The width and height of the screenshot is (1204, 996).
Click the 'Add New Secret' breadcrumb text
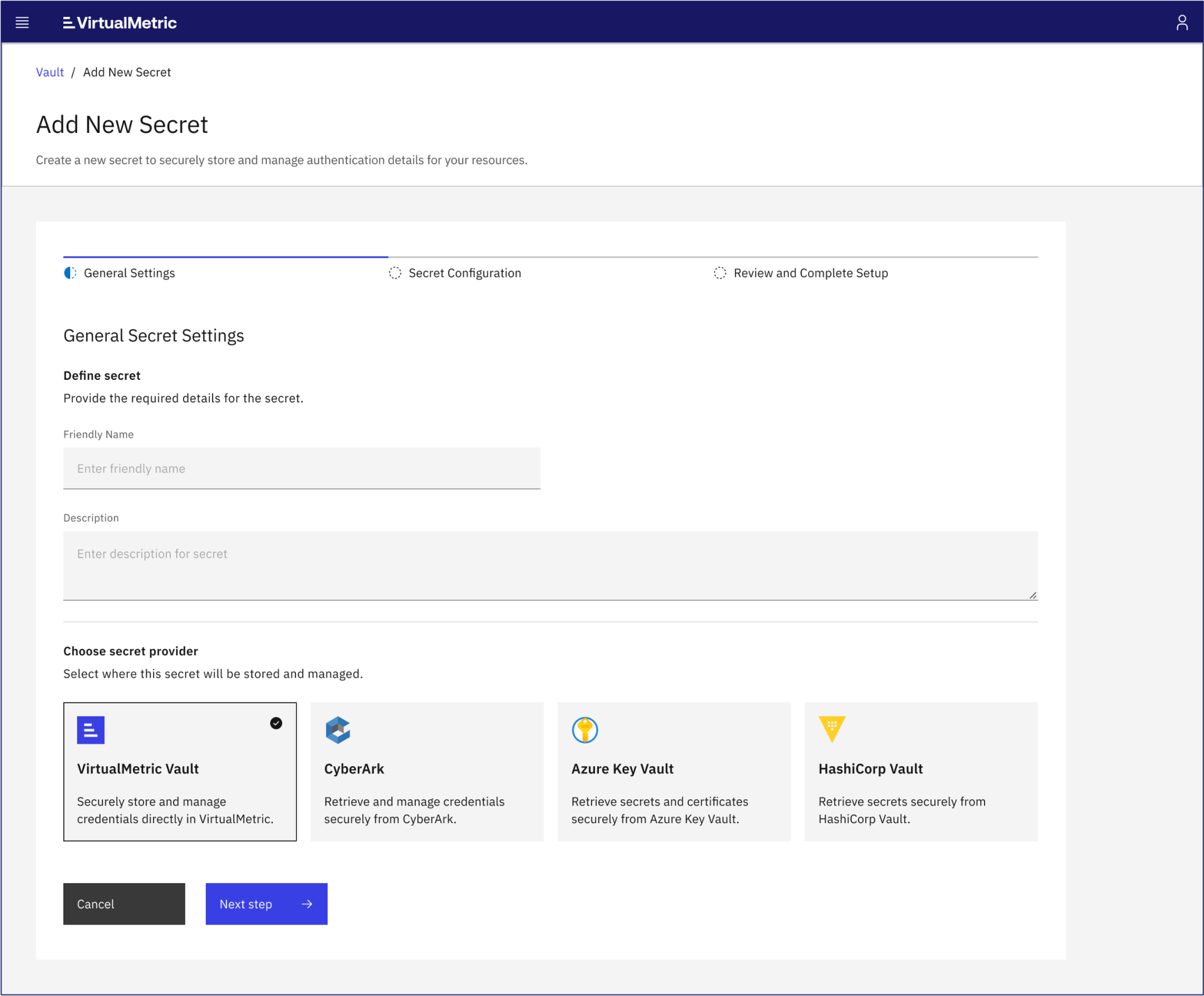tap(127, 72)
